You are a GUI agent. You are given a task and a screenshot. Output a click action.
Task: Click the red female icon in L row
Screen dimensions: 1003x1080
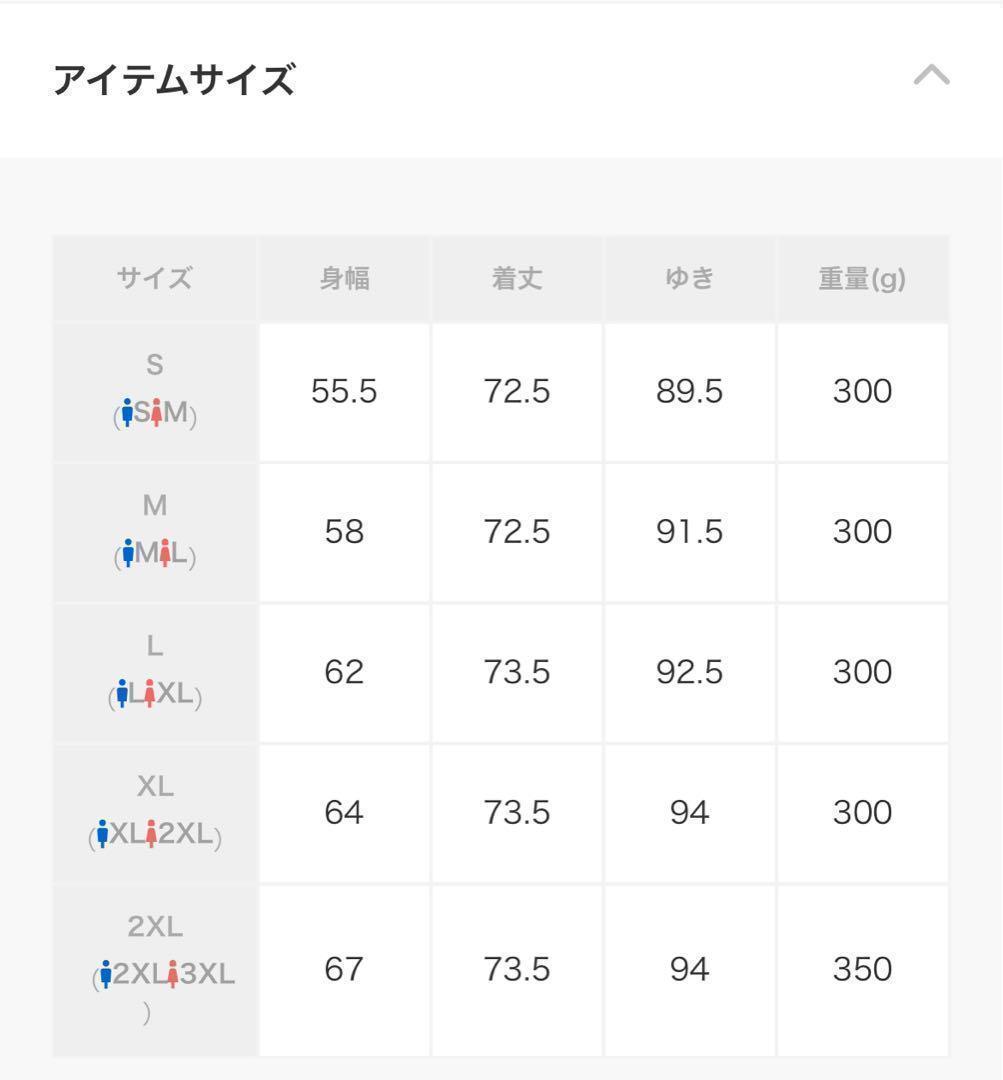[x=149, y=693]
